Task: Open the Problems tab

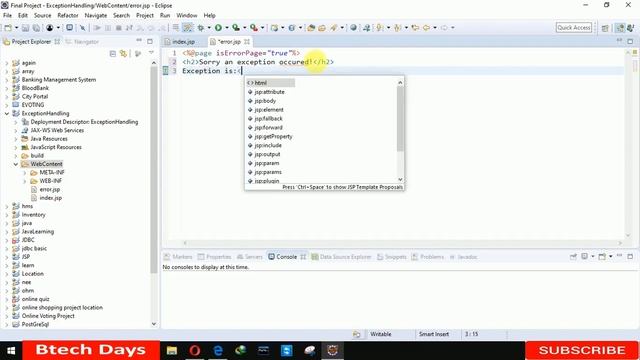Action: pyautogui.click(x=428, y=257)
